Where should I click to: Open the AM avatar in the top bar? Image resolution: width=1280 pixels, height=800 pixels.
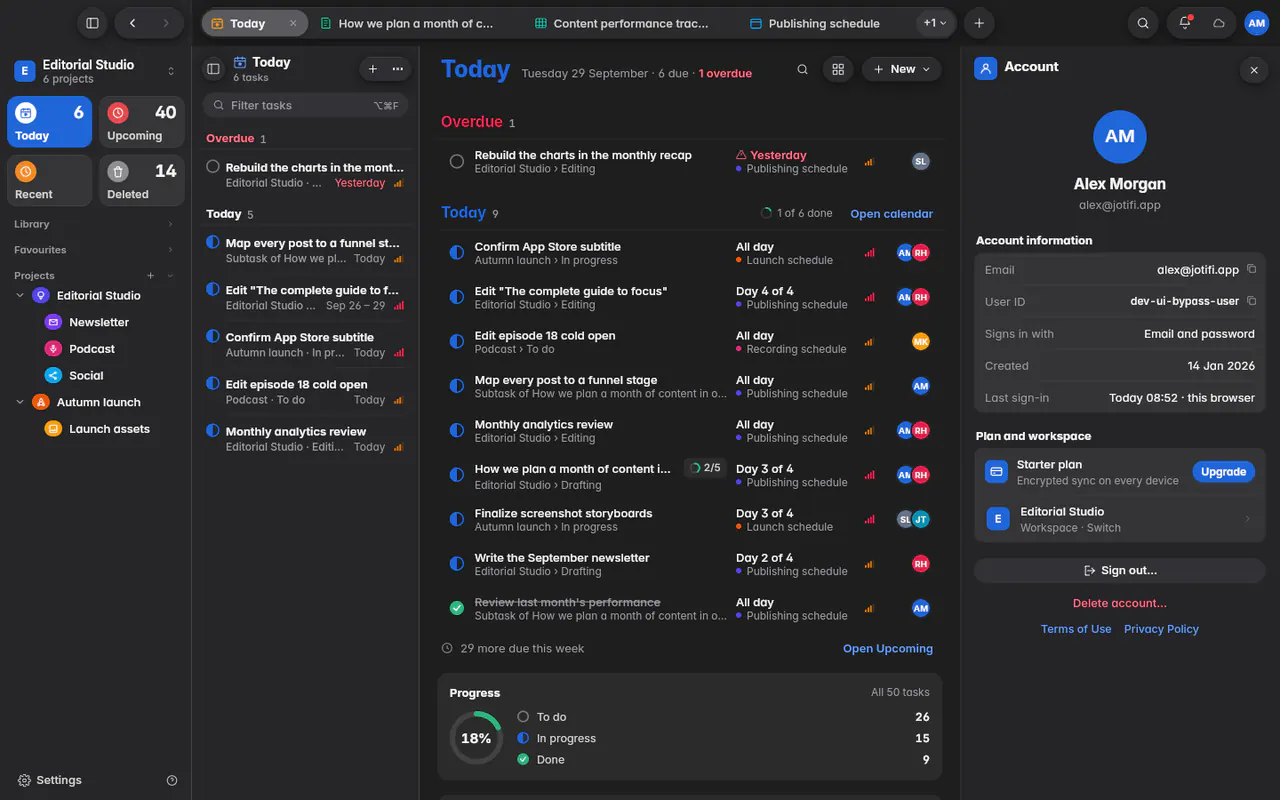coord(1256,23)
